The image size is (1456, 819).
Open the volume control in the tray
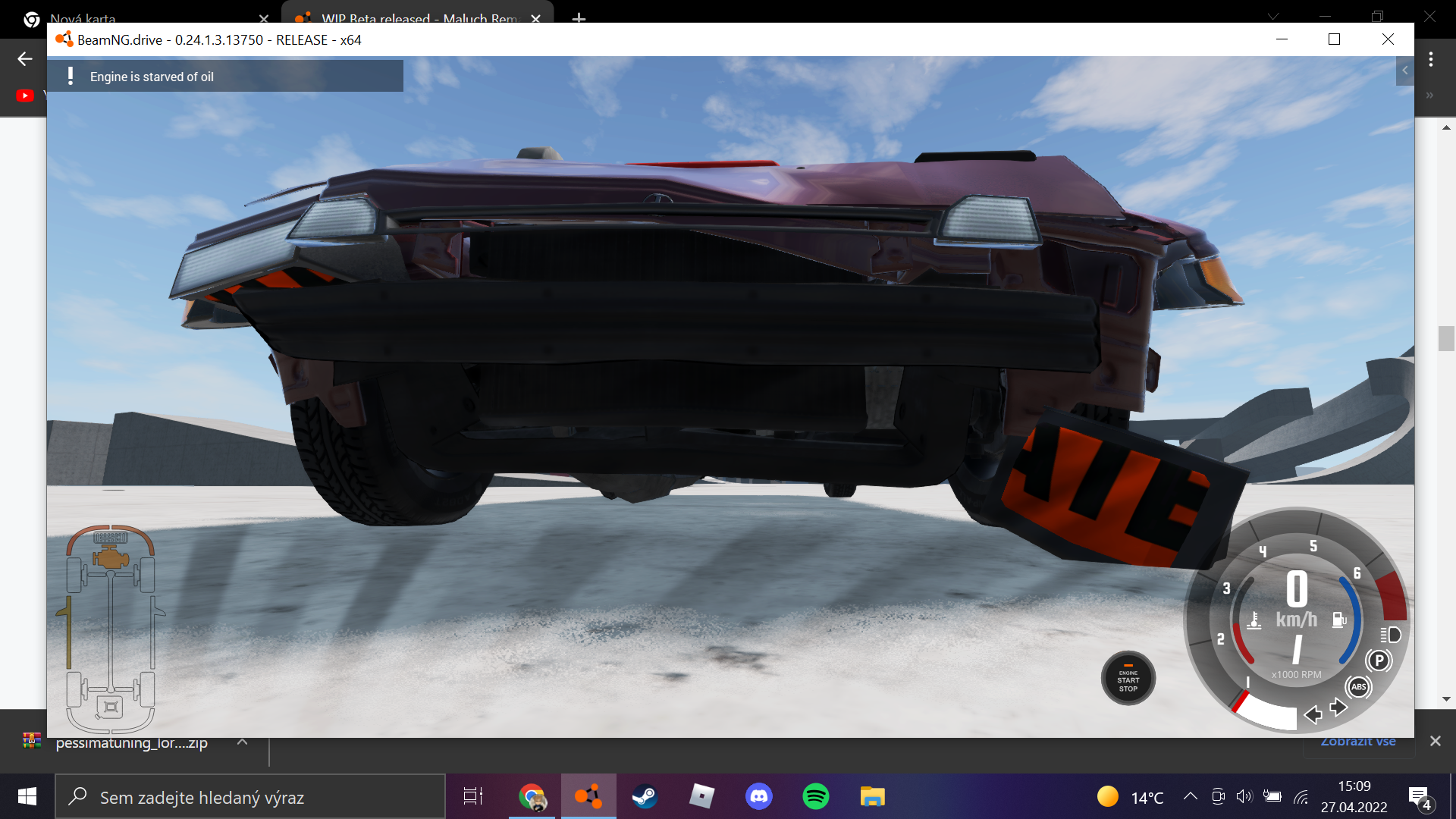tap(1244, 796)
